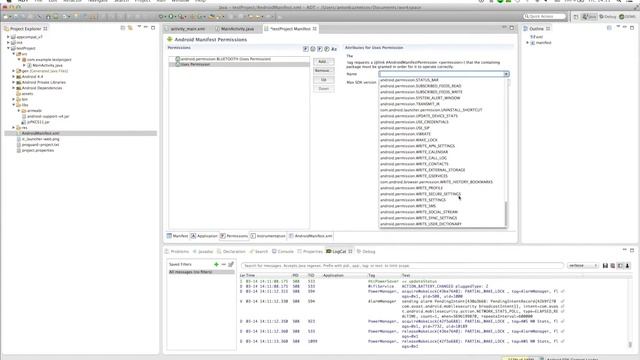Expand the gen folder

click(x=13, y=71)
